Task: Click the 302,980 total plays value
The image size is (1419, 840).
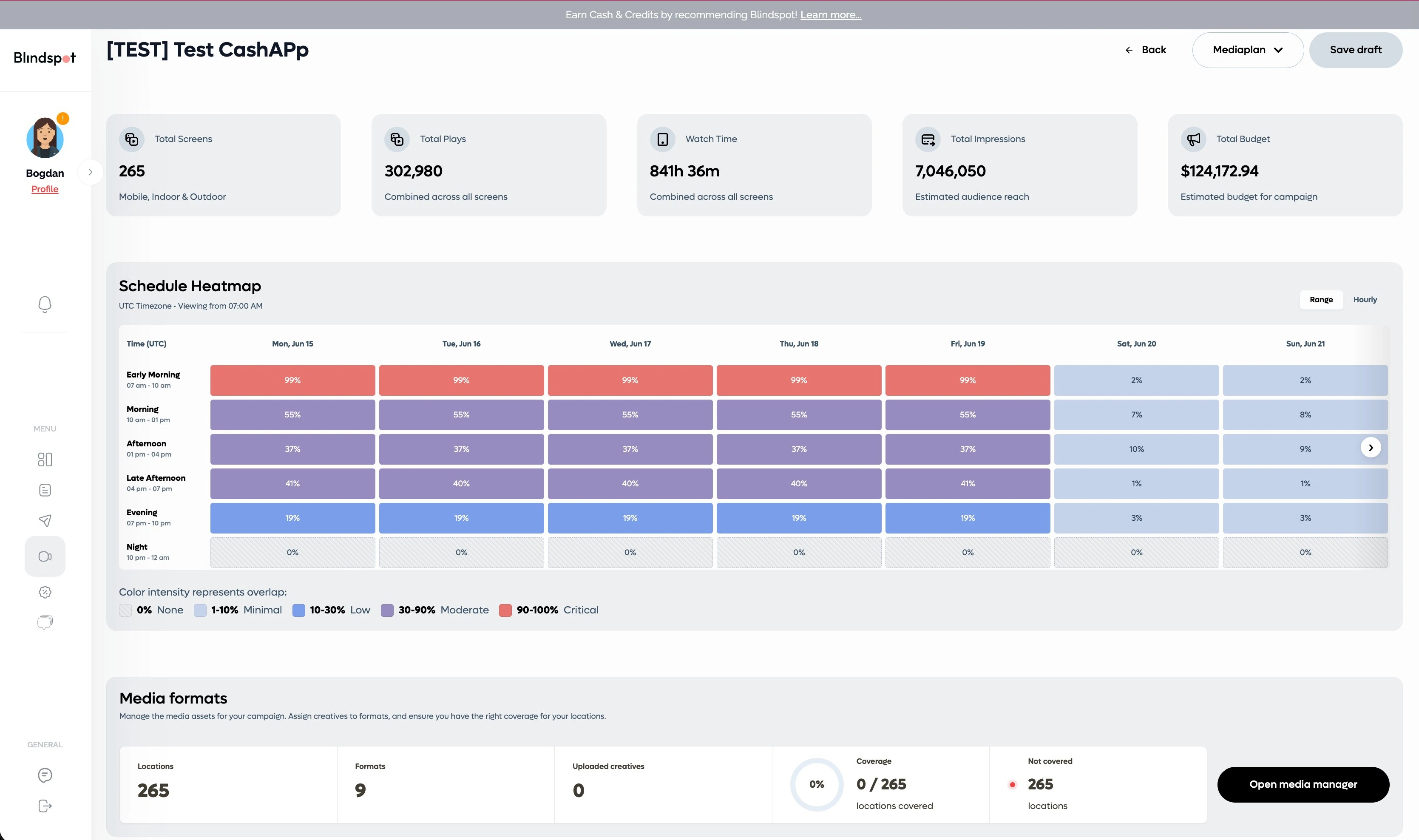Action: click(413, 171)
